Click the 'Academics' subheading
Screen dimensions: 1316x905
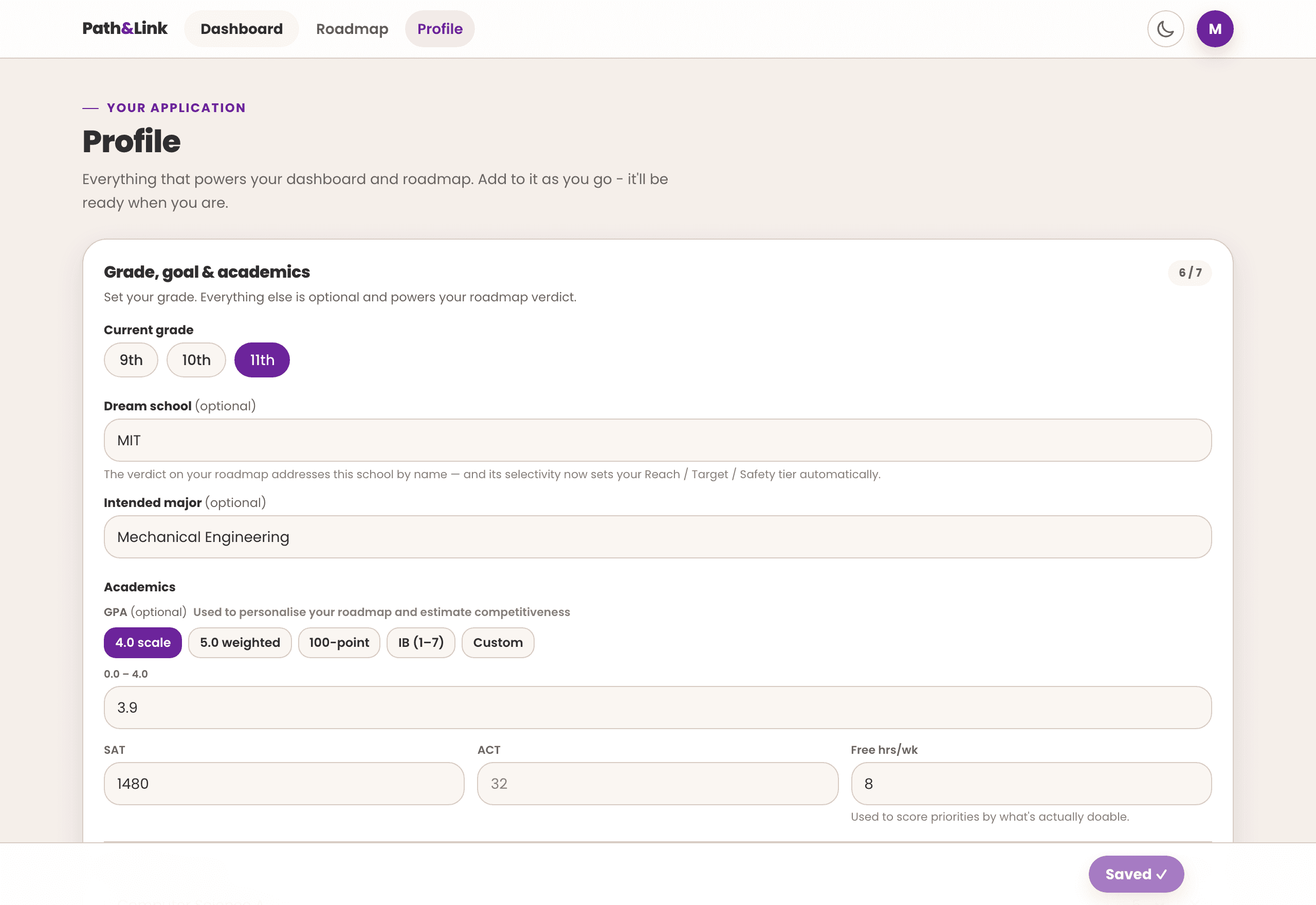tap(139, 587)
